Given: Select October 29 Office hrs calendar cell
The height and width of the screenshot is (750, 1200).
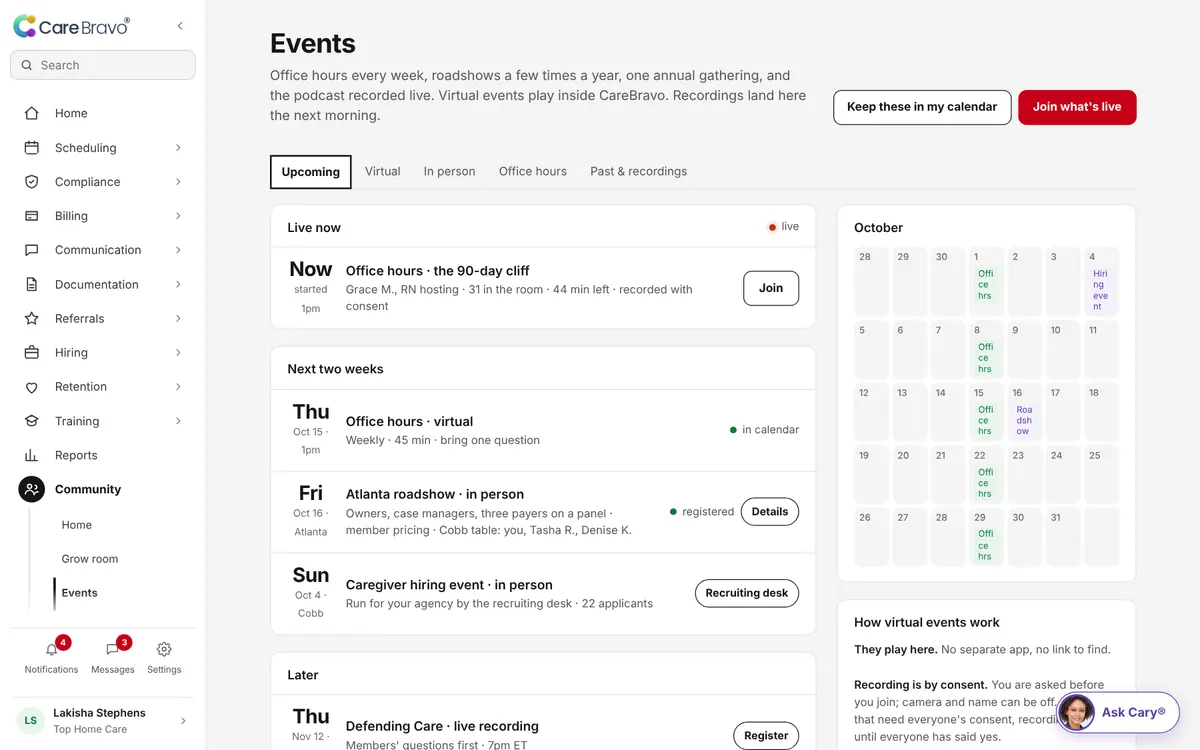Looking at the screenshot, I should (x=986, y=537).
